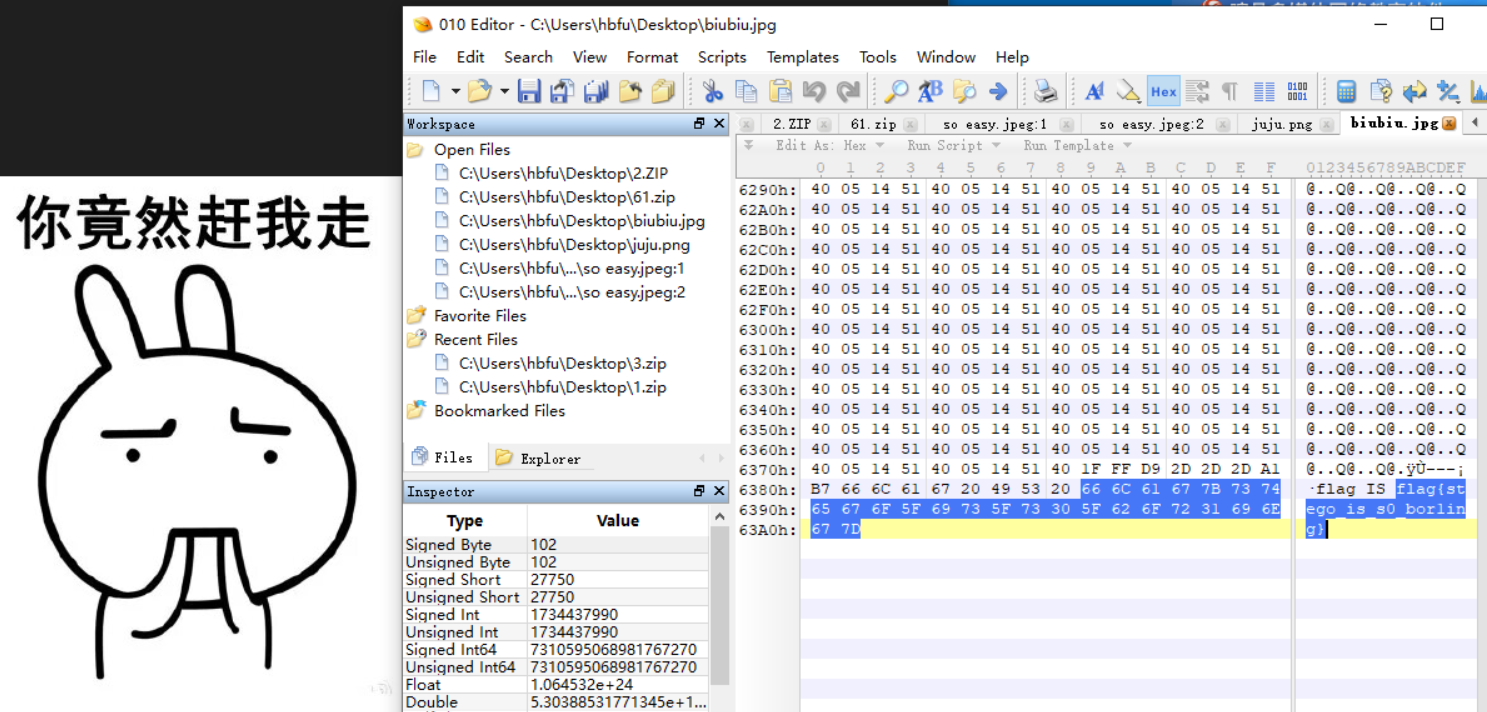Click the Close All files icon

pyautogui.click(x=663, y=92)
